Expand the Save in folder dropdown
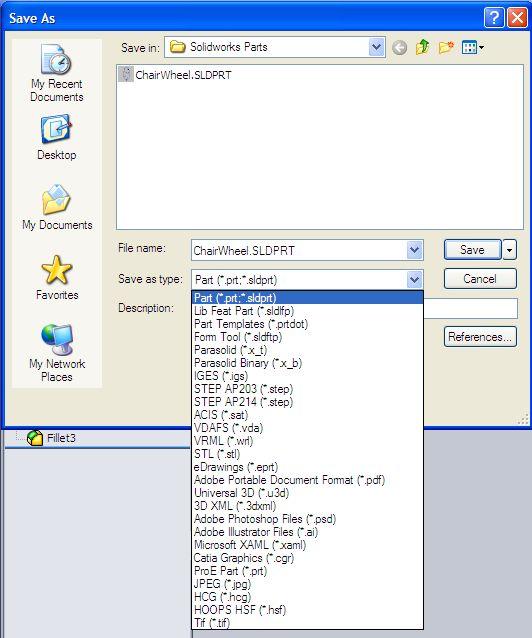The height and width of the screenshot is (638, 532). (377, 47)
